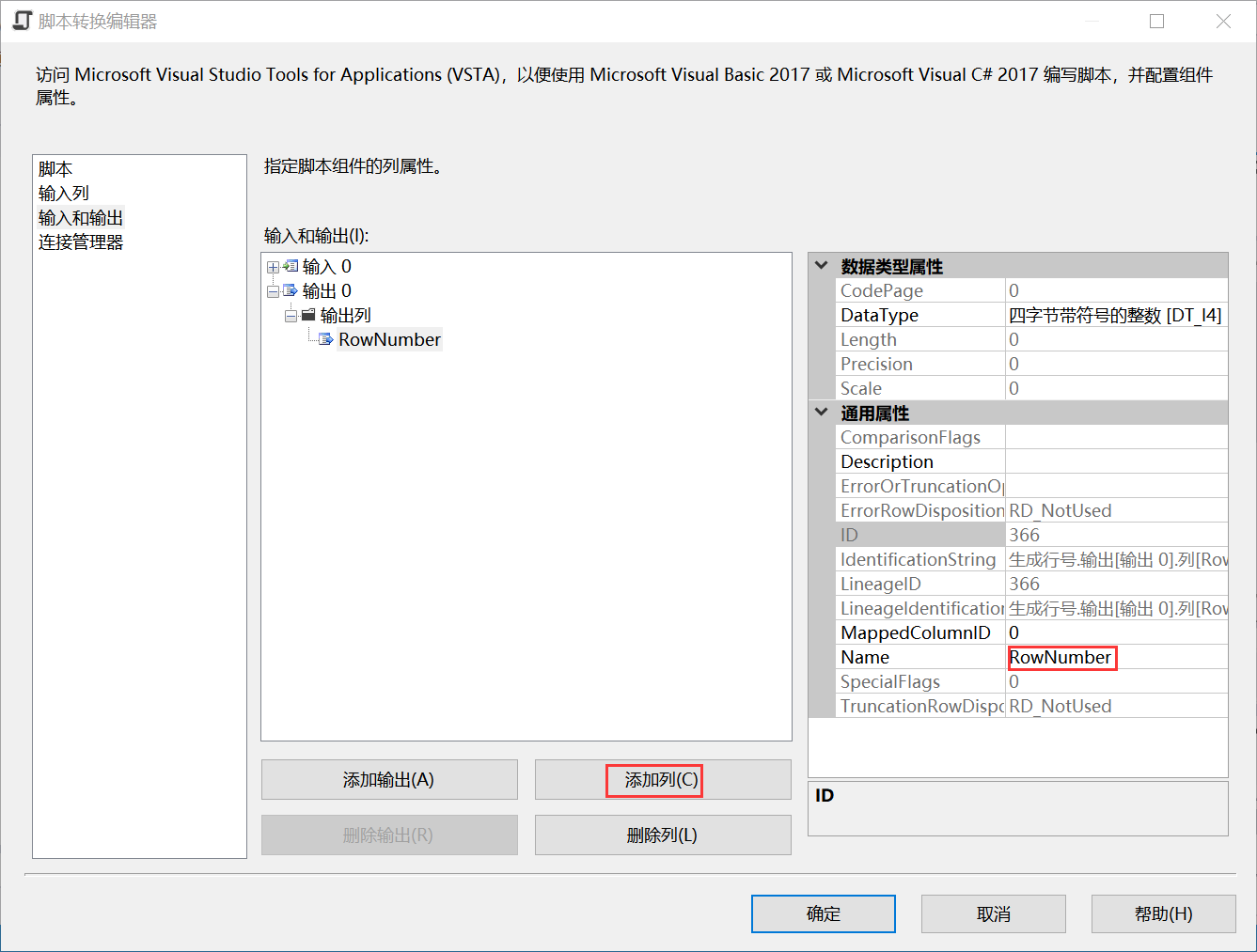Click the Description value field
Image resolution: width=1257 pixels, height=952 pixels.
pyautogui.click(x=1117, y=461)
